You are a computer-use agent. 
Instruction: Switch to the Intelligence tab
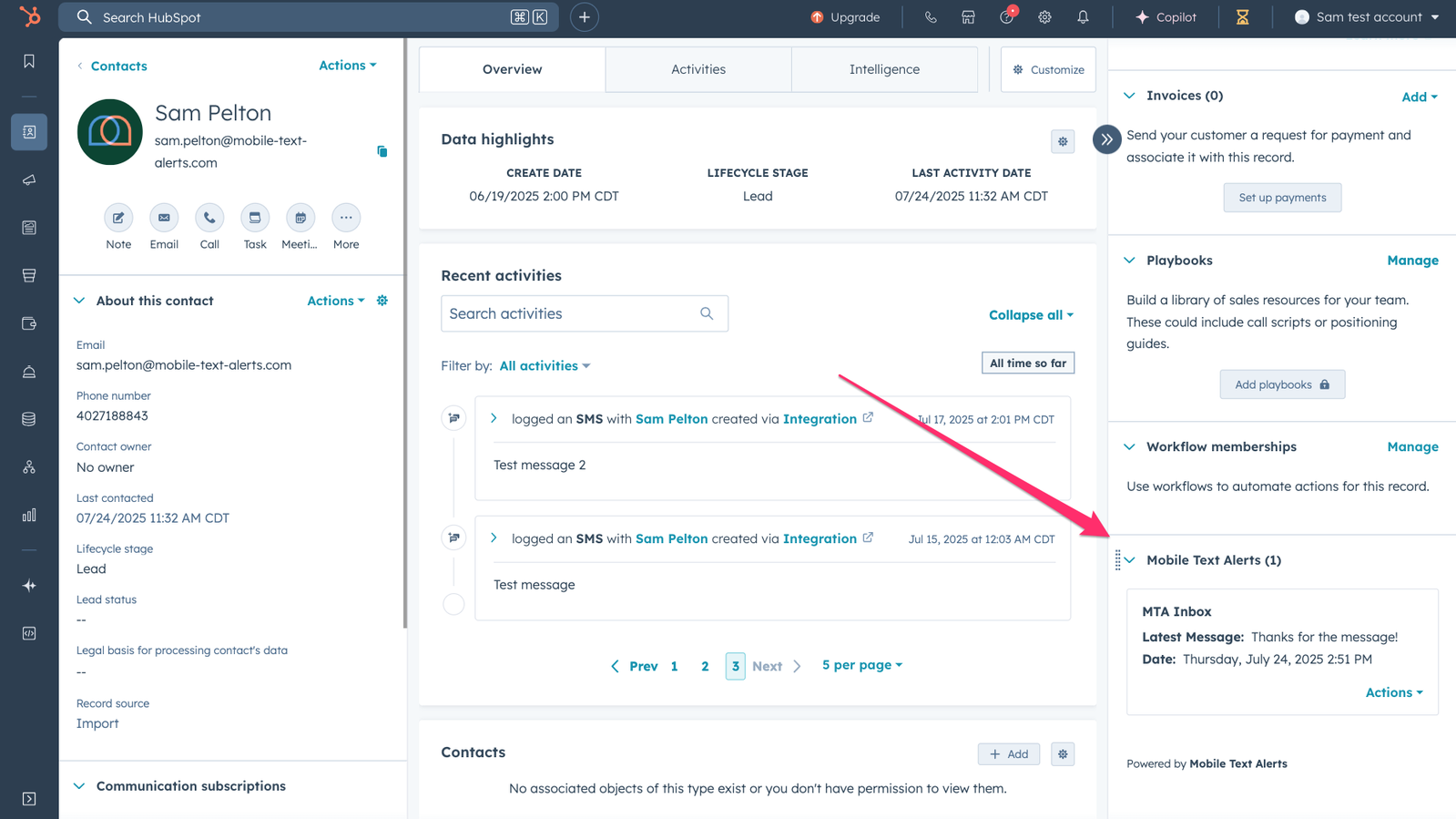[x=884, y=69]
